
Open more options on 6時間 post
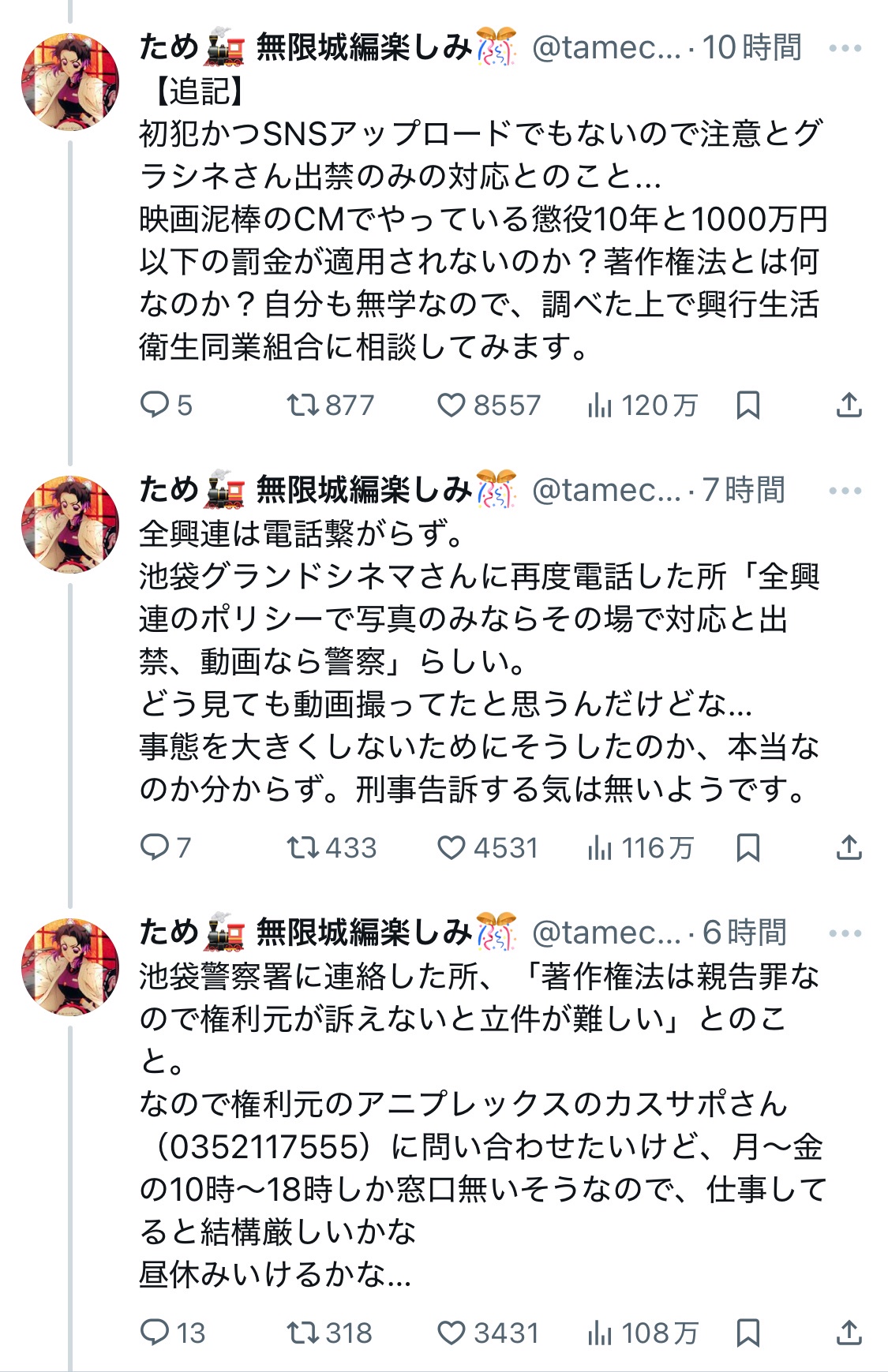point(845,933)
